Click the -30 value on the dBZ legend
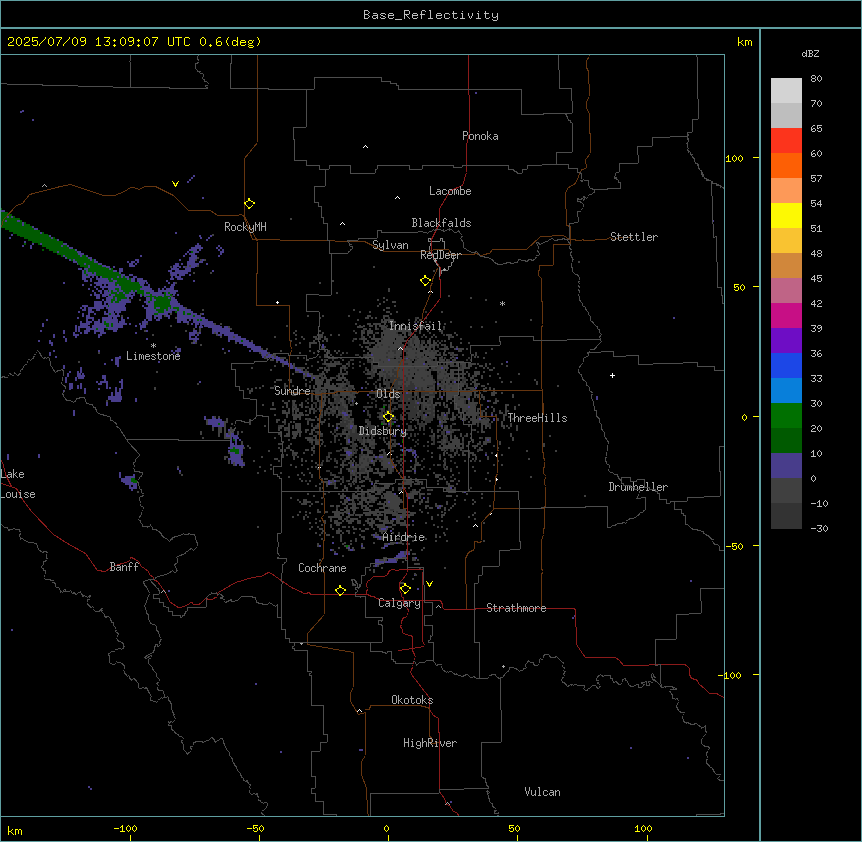Viewport: 862px width, 842px height. (819, 528)
